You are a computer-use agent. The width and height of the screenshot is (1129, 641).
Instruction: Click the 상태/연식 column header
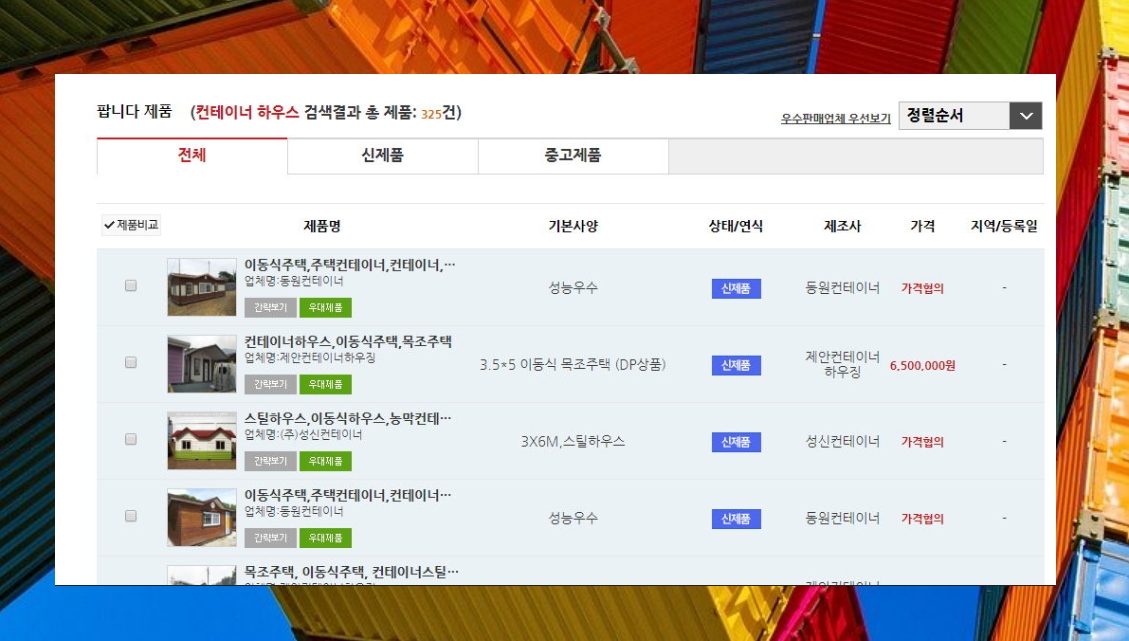point(735,226)
